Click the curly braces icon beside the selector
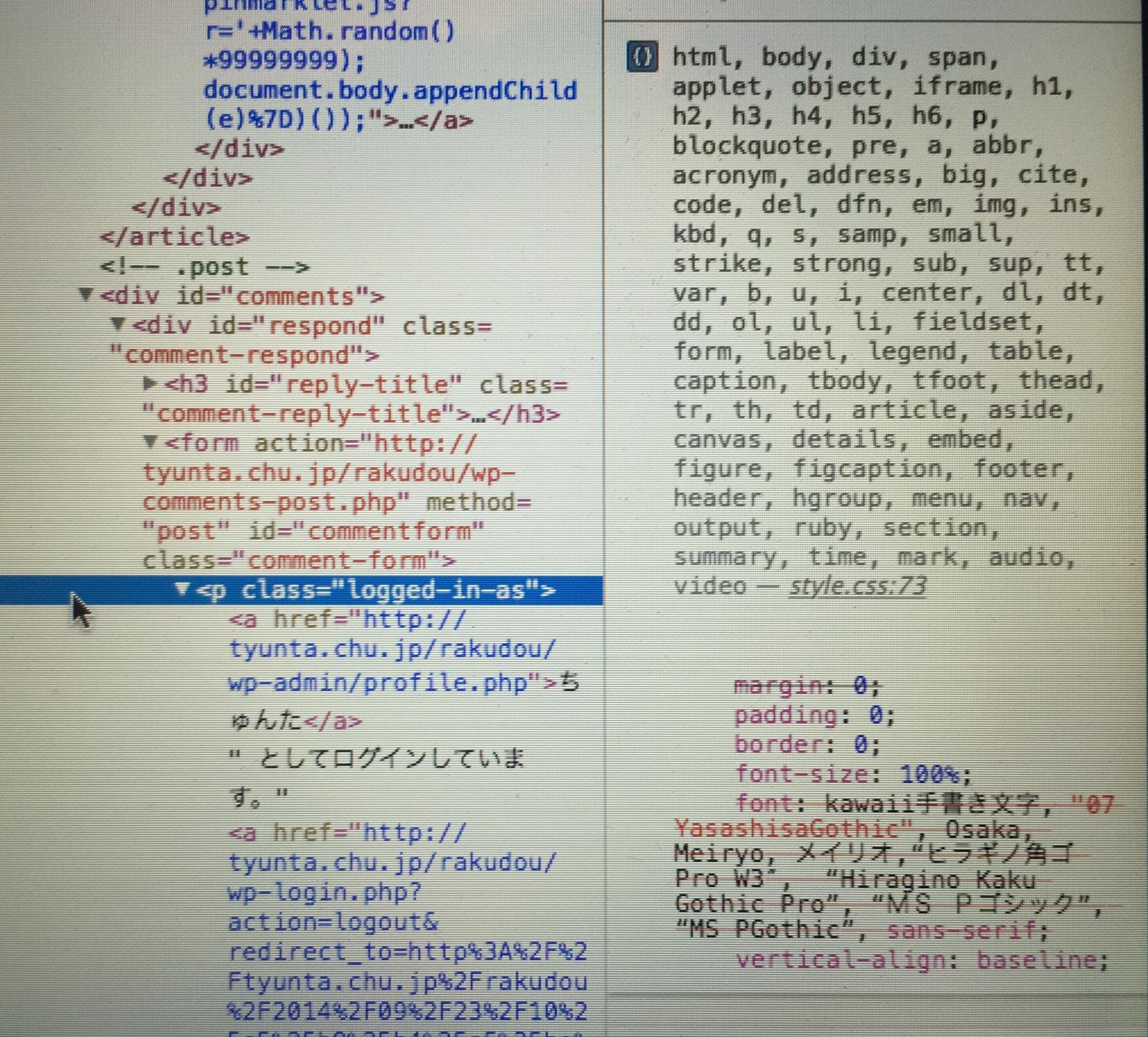This screenshot has height=1037, width=1148. [642, 57]
